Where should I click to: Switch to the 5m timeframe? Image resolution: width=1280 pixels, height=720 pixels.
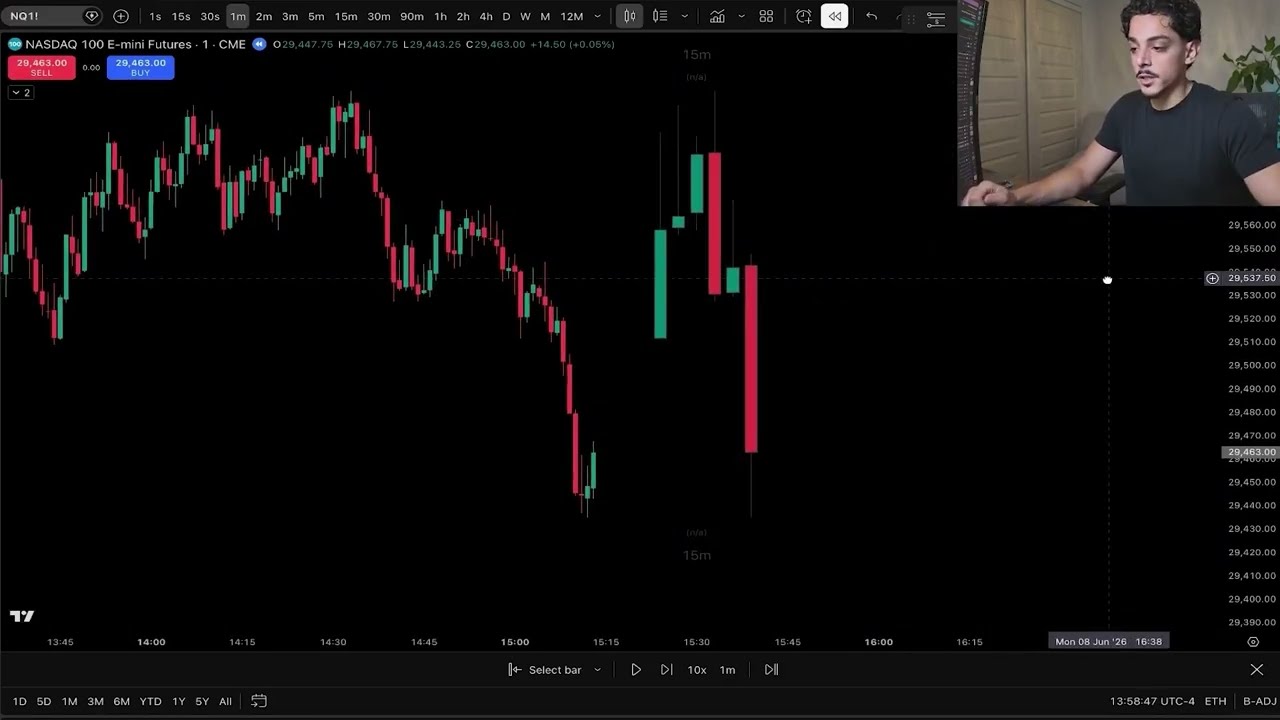316,16
